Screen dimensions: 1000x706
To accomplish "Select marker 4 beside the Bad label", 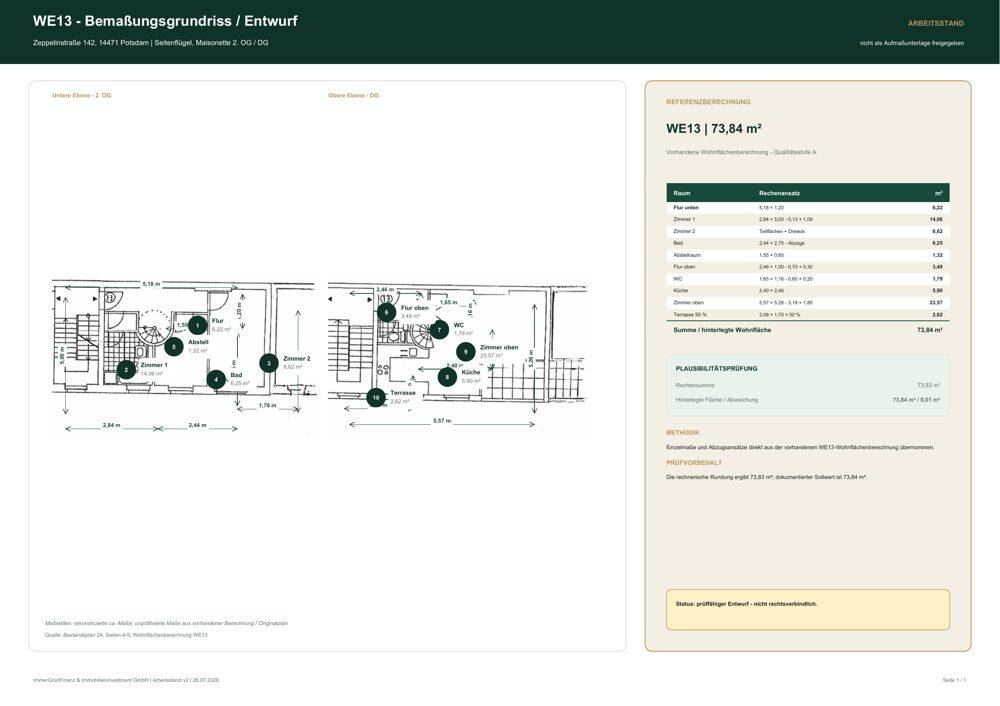I will click(216, 379).
